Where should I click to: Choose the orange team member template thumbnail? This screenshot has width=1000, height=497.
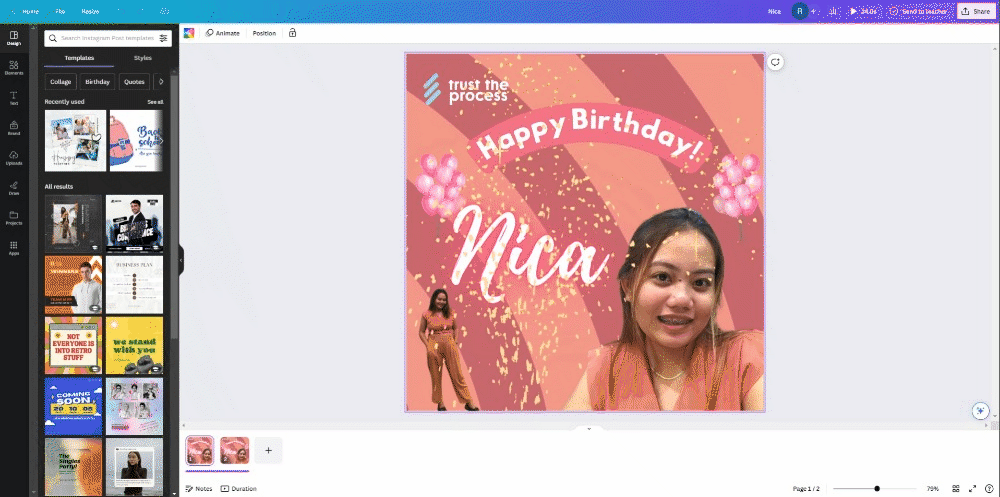click(x=73, y=285)
